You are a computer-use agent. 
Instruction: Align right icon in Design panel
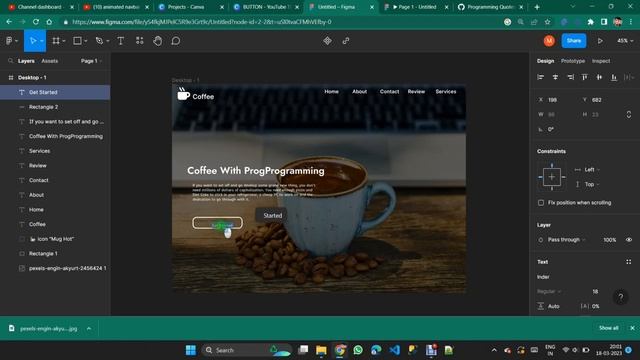coord(570,77)
